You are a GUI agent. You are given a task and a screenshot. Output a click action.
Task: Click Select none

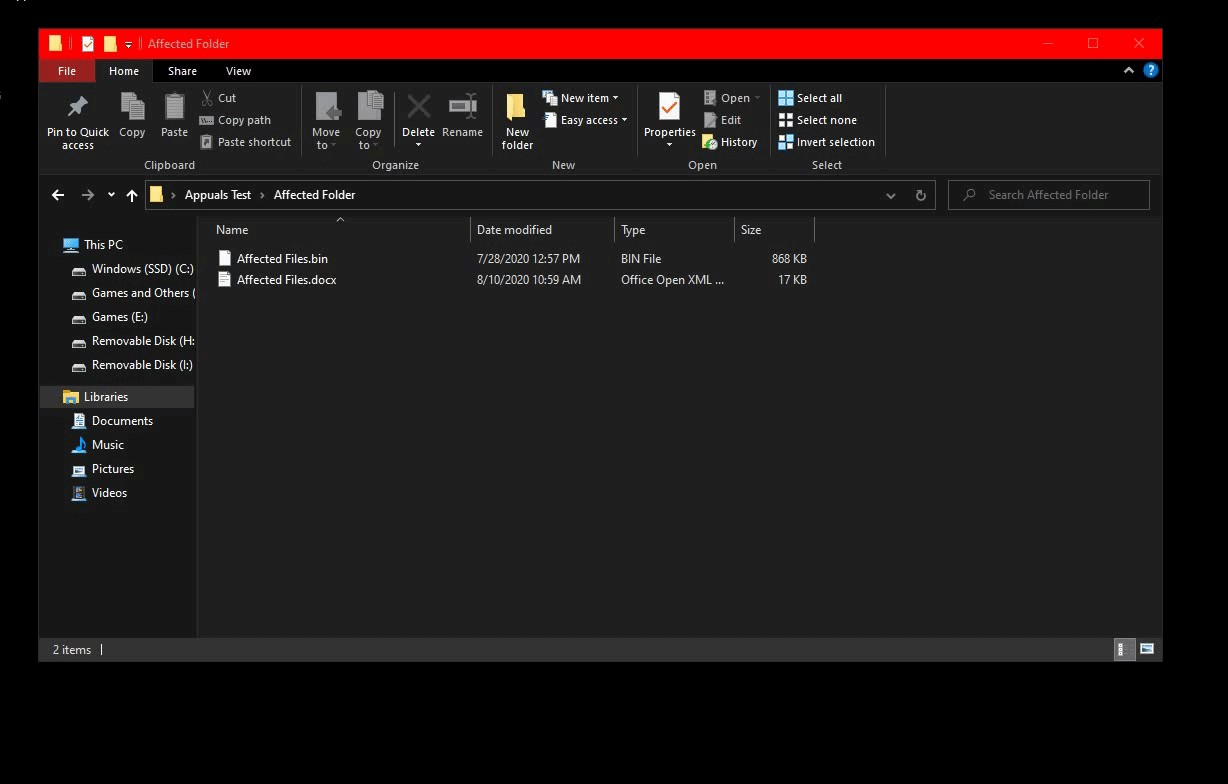(x=817, y=120)
